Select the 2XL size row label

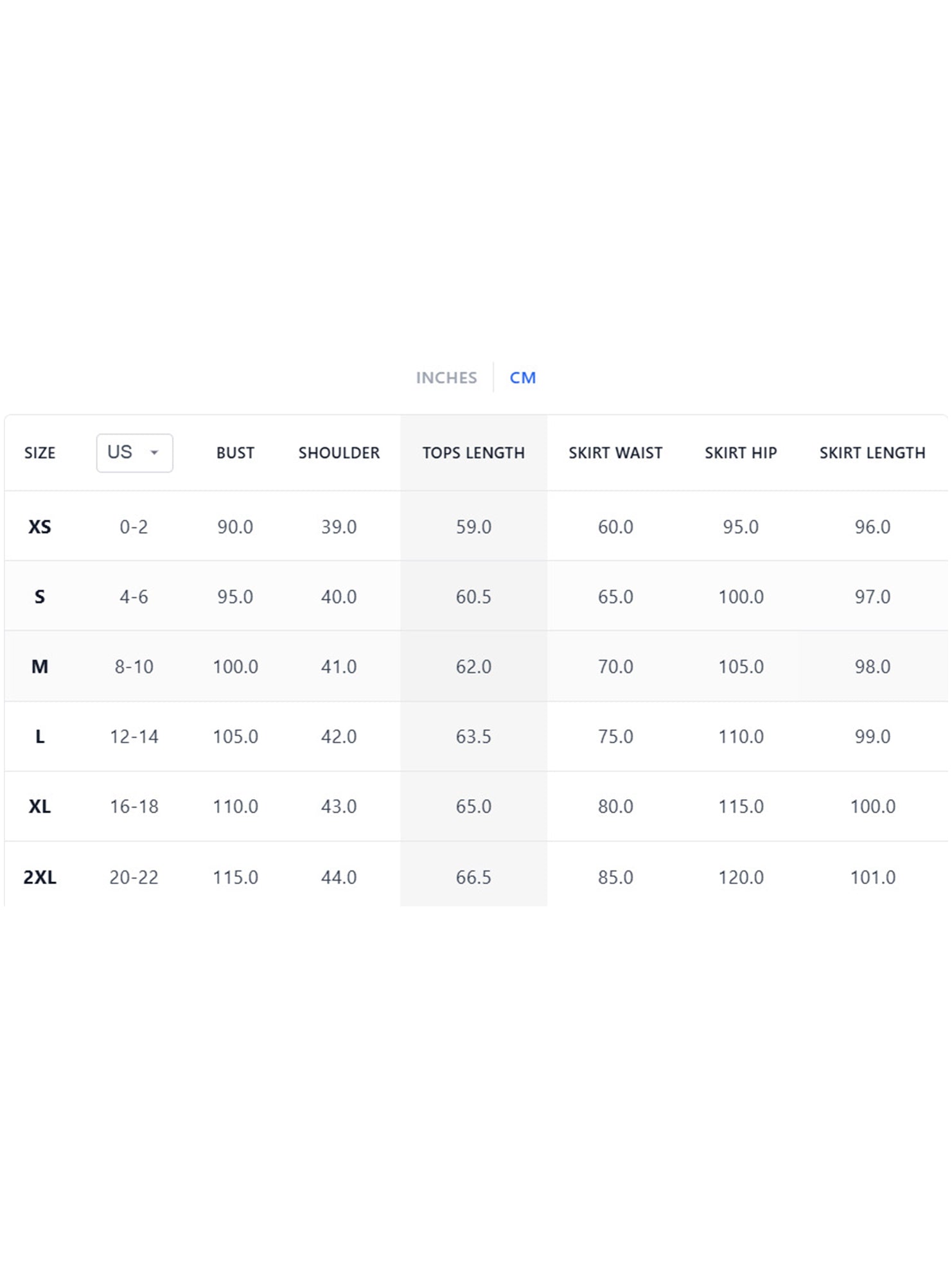tap(40, 877)
